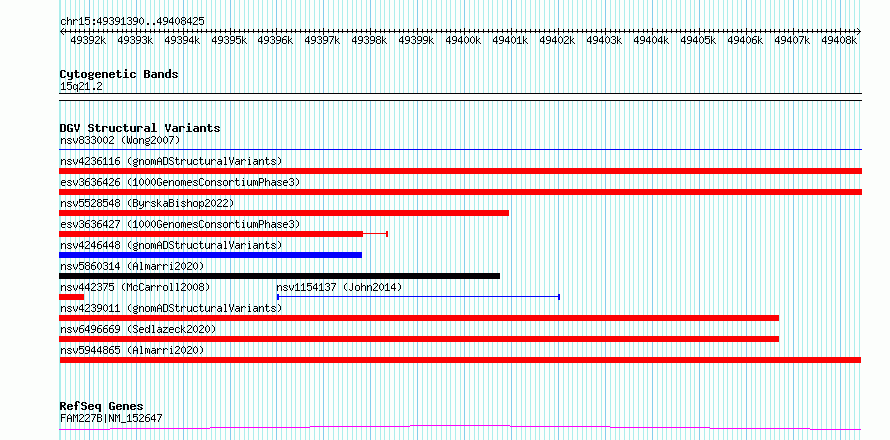Open nsv5528548 (ByrskaBishop2022) label
The height and width of the screenshot is (440, 890).
pos(147,203)
